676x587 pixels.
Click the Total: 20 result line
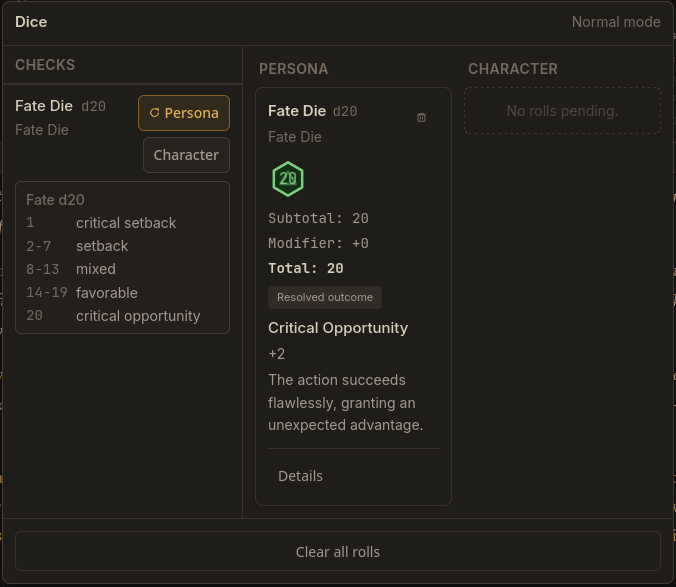point(306,269)
